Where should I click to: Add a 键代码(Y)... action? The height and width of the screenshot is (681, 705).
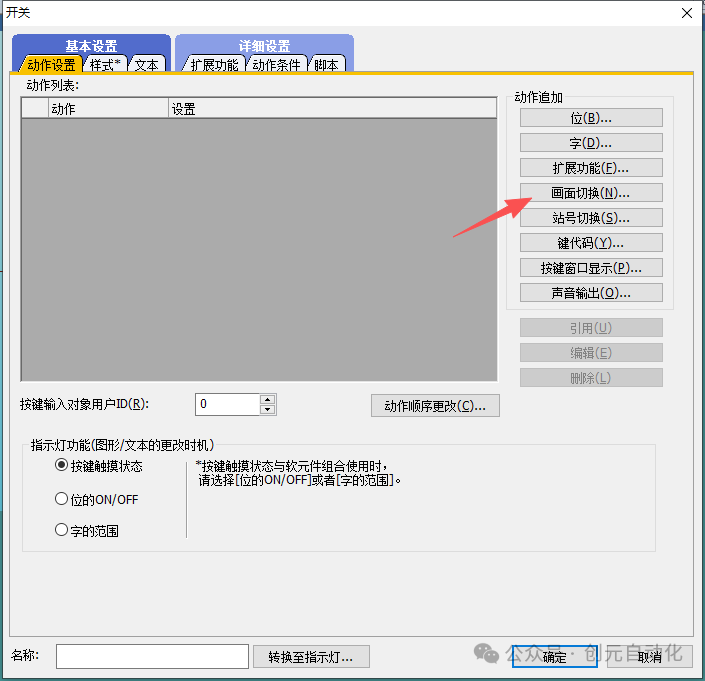[591, 243]
